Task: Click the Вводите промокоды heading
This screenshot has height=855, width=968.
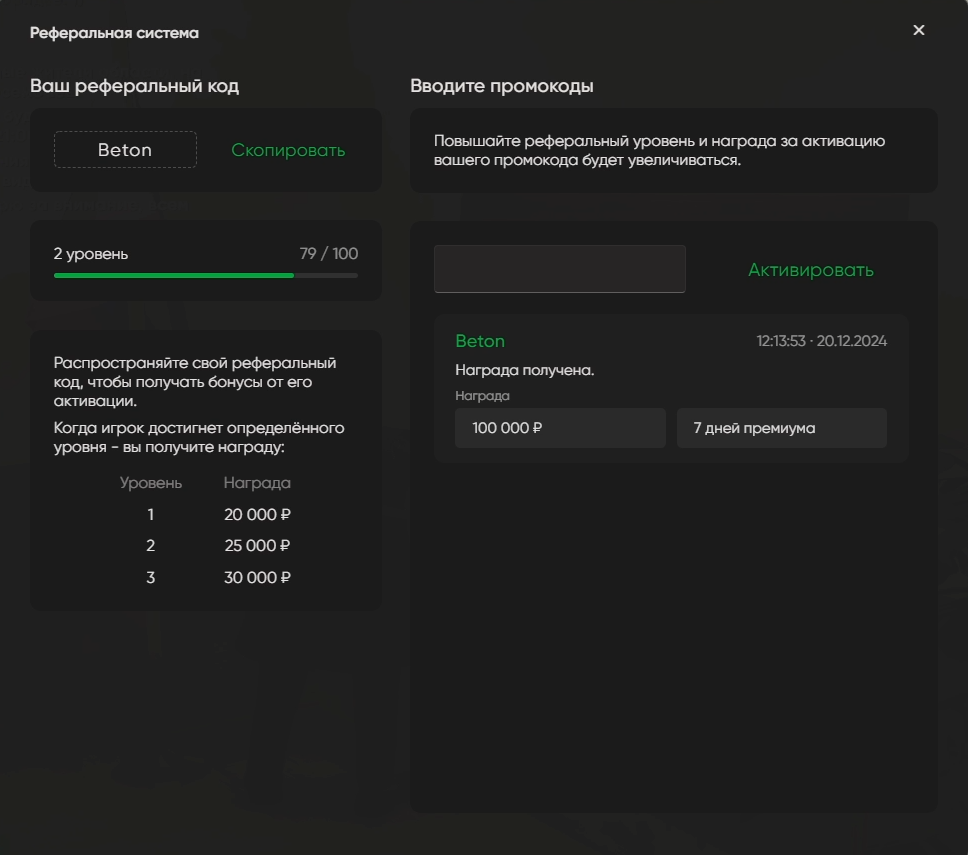Action: click(x=501, y=86)
